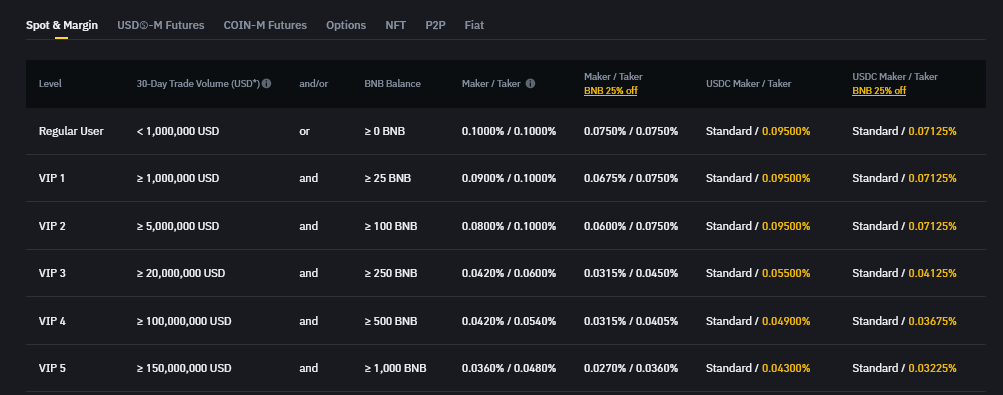1003x395 pixels.
Task: Select the < 1,000,000 USD volume cell
Action: coord(178,131)
